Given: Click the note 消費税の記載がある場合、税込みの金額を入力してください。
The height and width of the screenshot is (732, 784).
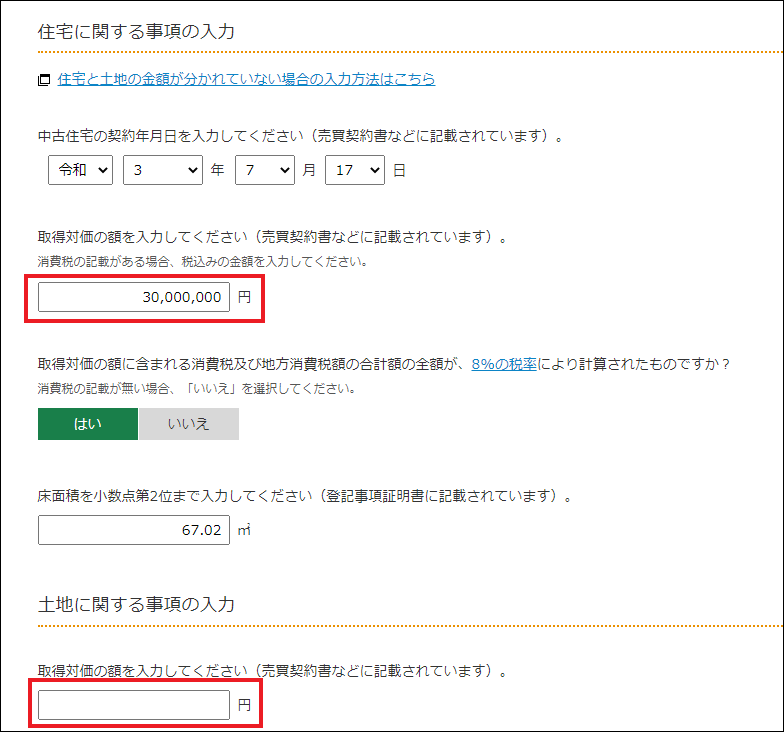Looking at the screenshot, I should click(203, 262).
